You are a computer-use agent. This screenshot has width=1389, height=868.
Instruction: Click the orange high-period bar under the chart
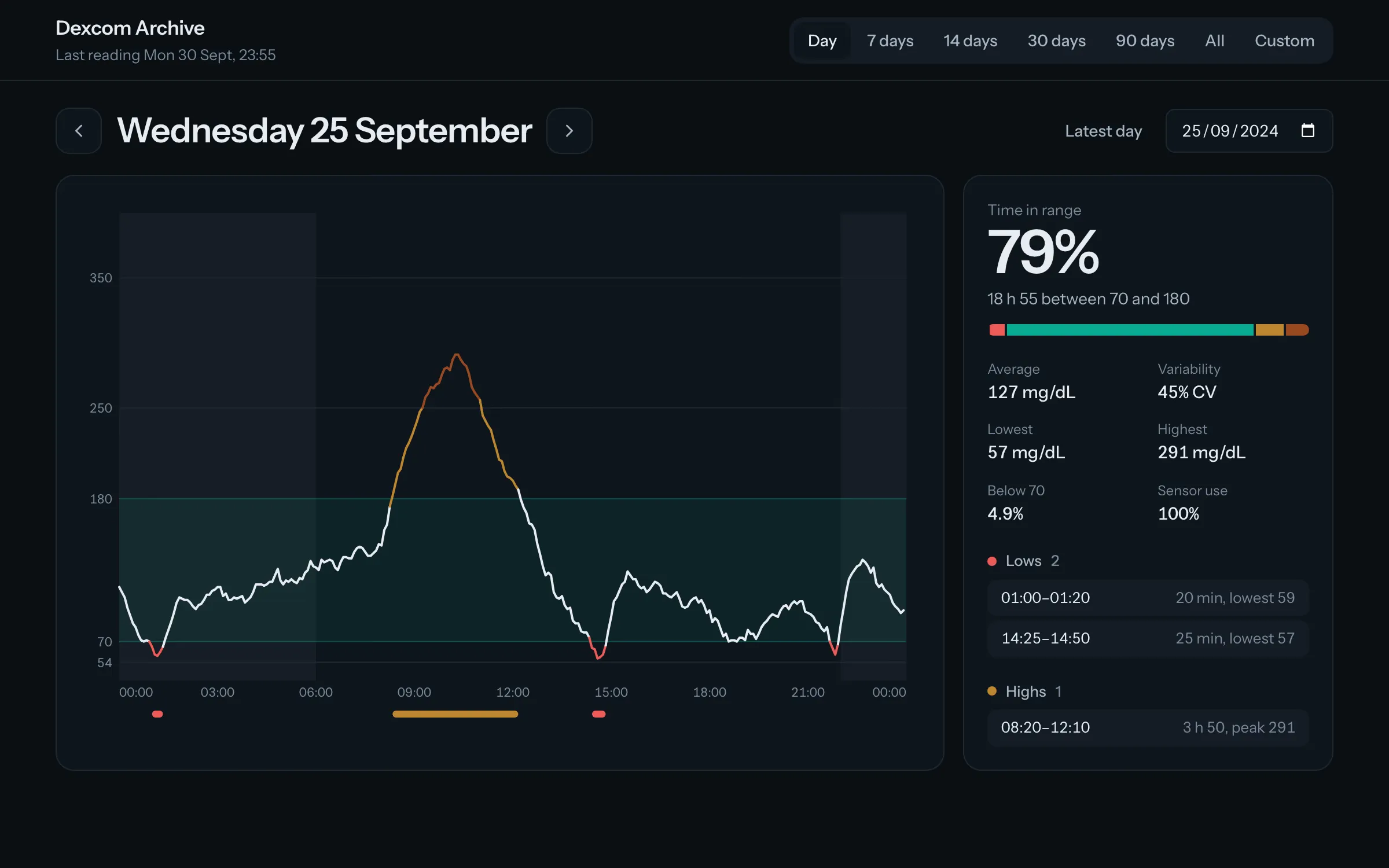455,714
